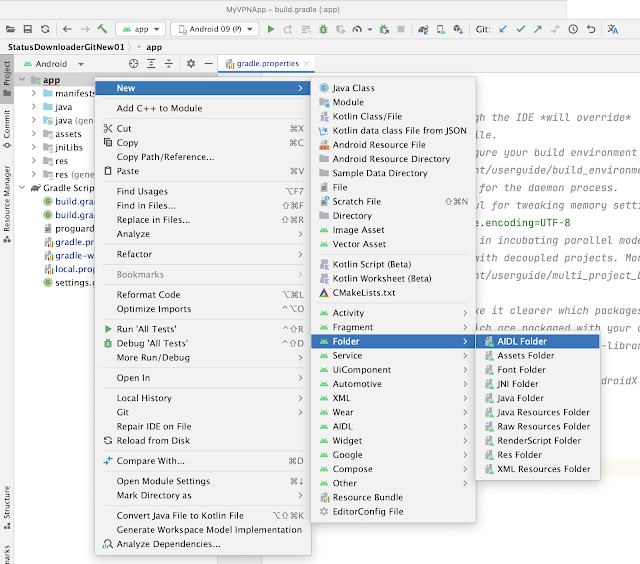Select the New context menu item

tap(203, 88)
